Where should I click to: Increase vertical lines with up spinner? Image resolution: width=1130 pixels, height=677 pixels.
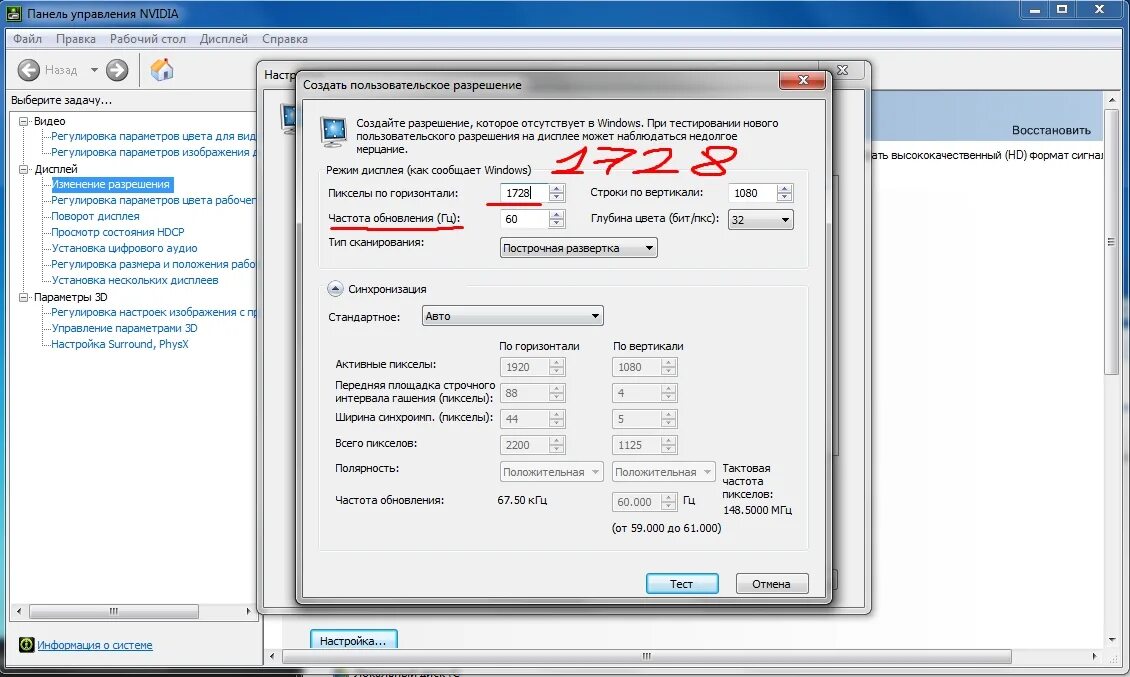785,189
